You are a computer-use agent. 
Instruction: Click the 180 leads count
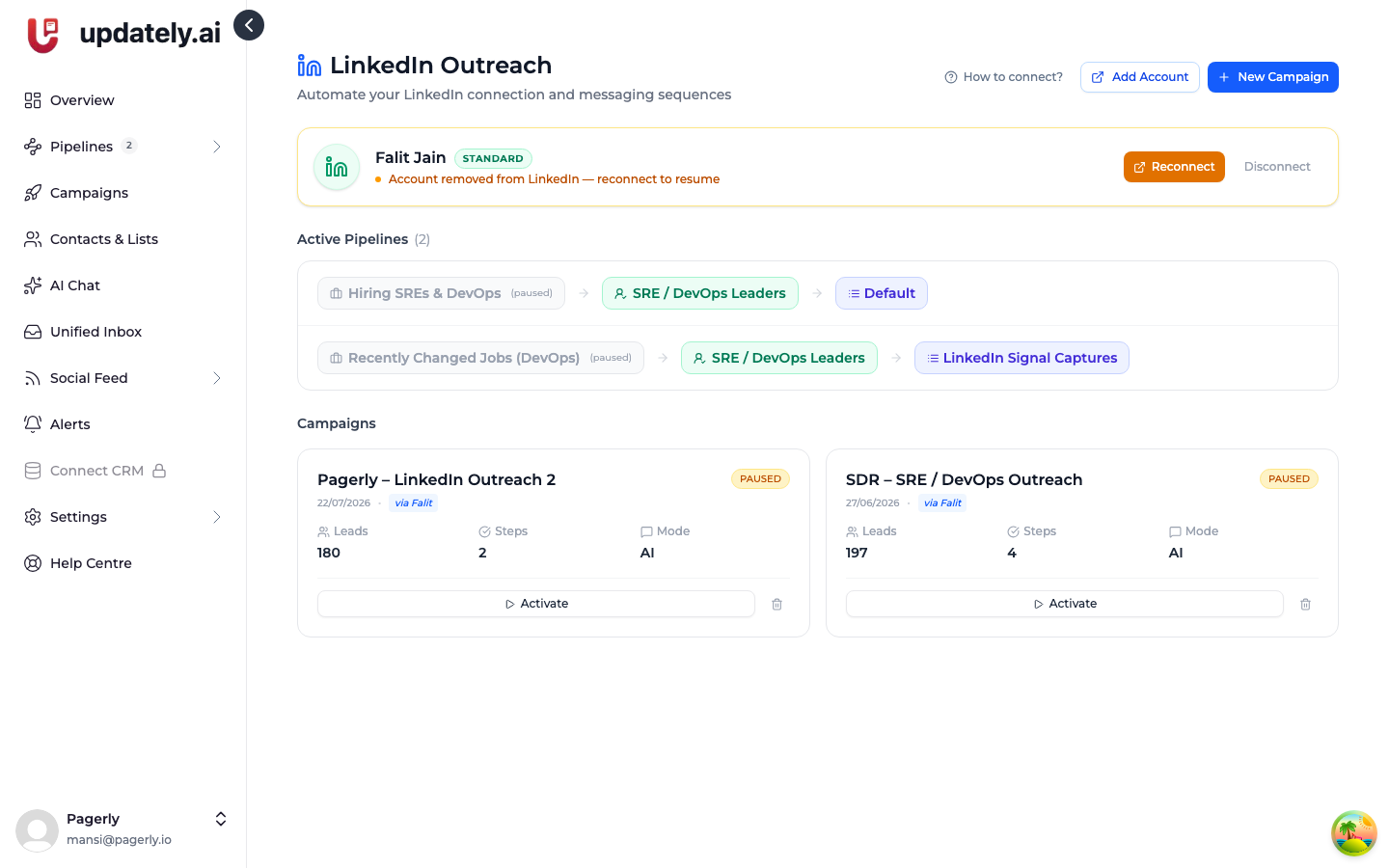[329, 553]
